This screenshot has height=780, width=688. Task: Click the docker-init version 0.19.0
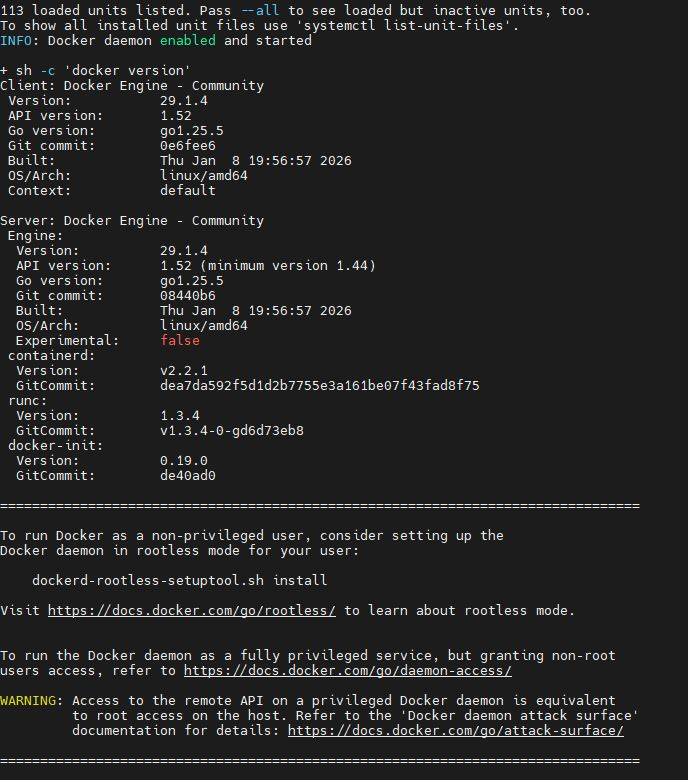(184, 460)
